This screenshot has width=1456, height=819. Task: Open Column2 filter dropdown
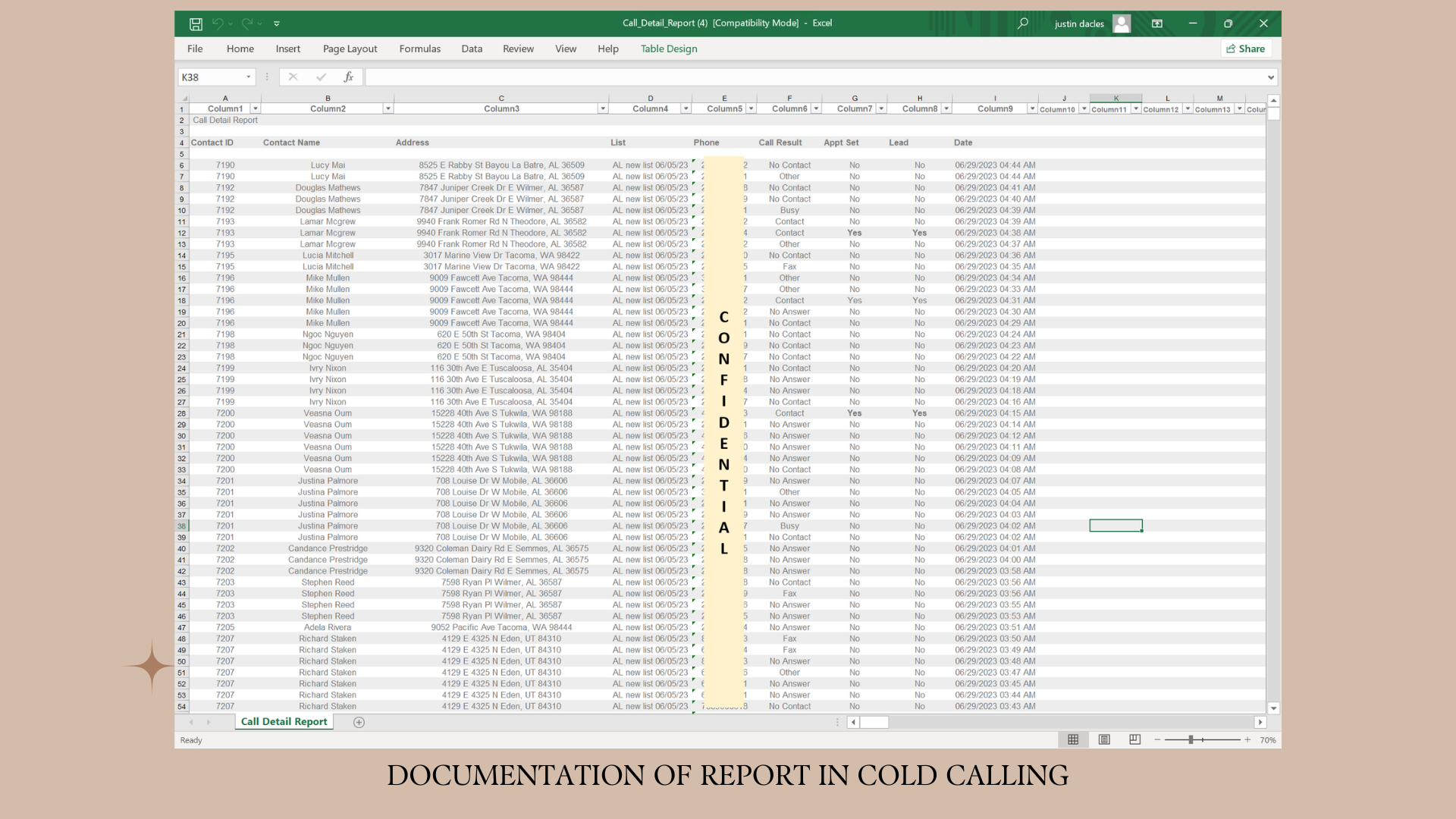[x=388, y=109]
